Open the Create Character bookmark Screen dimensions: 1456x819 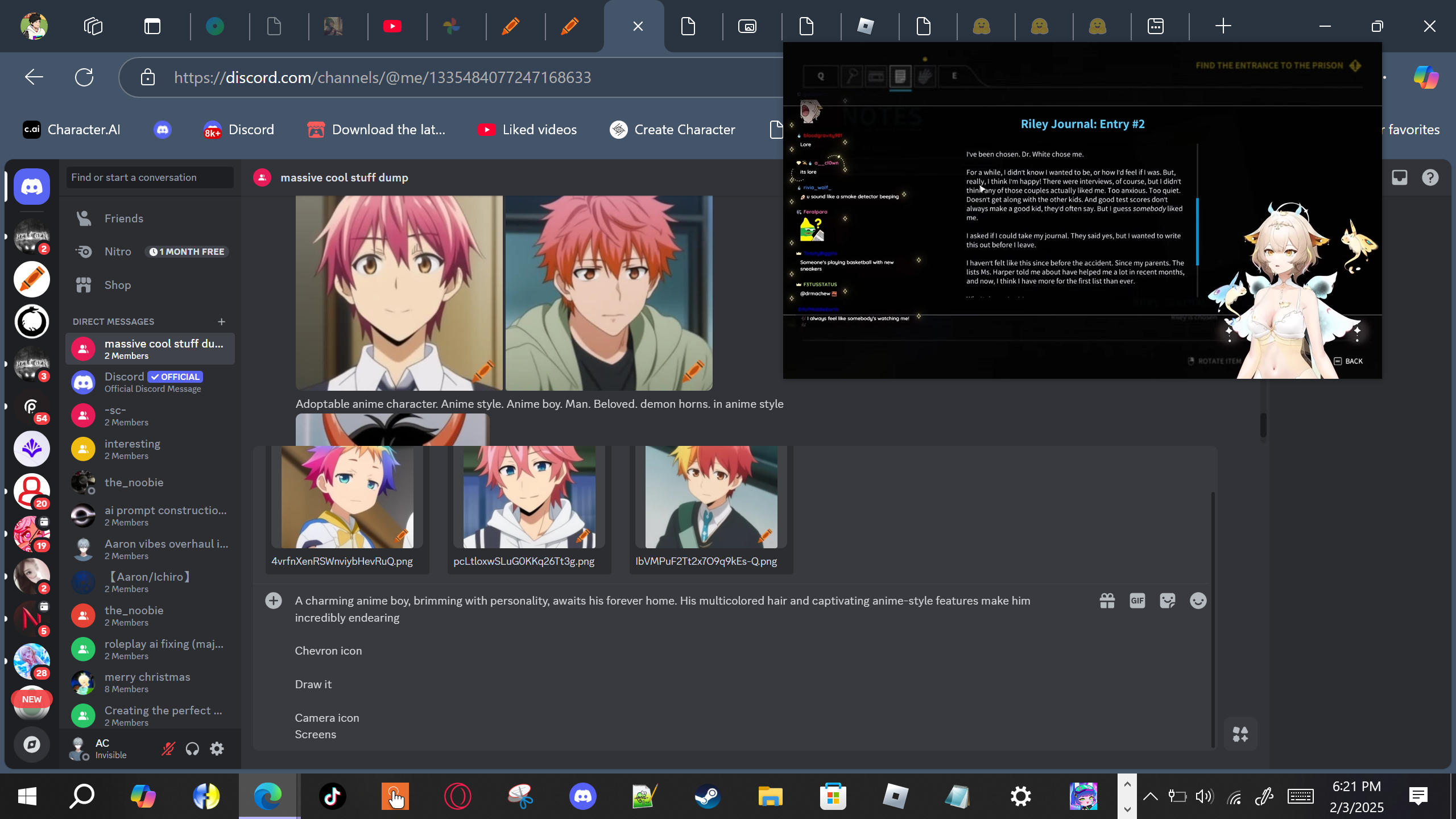(x=672, y=130)
